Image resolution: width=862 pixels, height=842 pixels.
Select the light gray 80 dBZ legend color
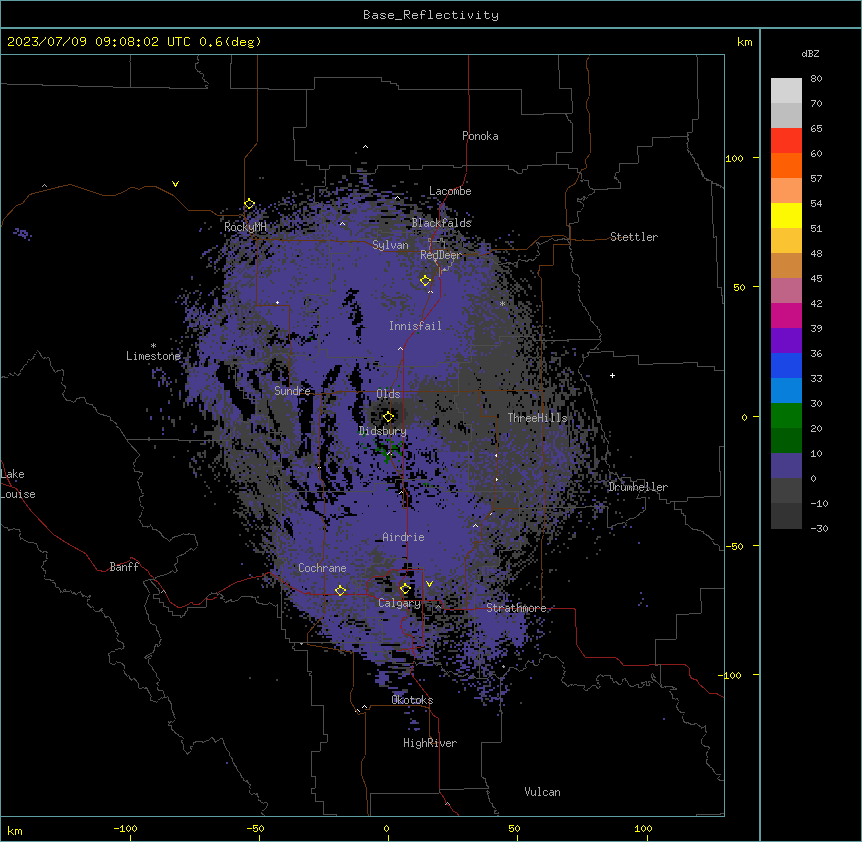tap(786, 90)
